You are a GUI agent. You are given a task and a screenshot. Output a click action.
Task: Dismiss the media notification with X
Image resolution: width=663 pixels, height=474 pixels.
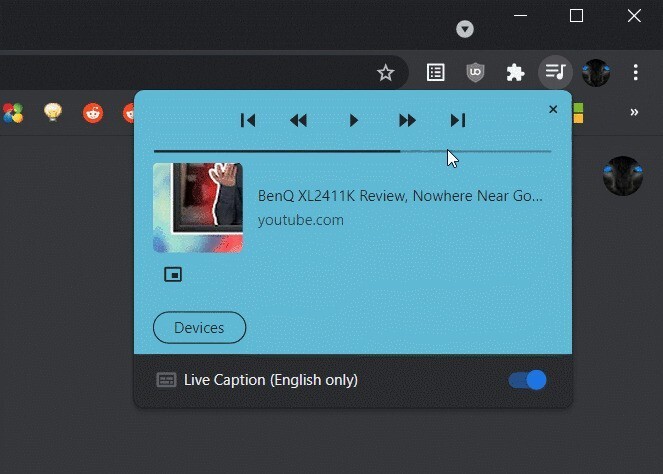(553, 110)
